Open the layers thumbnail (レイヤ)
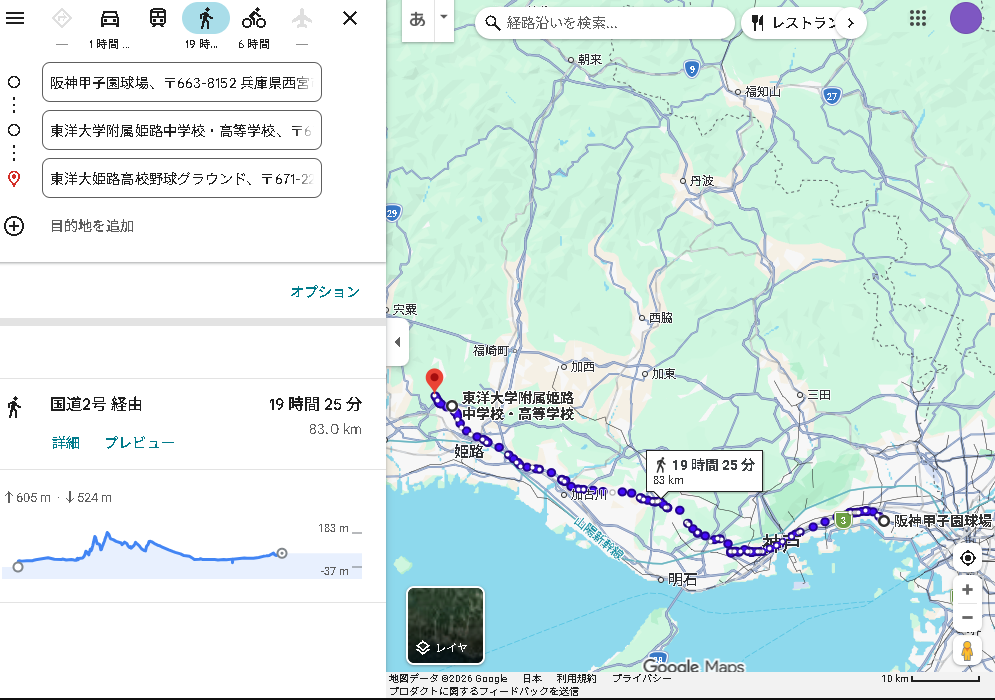Viewport: 995px width, 700px height. point(445,625)
